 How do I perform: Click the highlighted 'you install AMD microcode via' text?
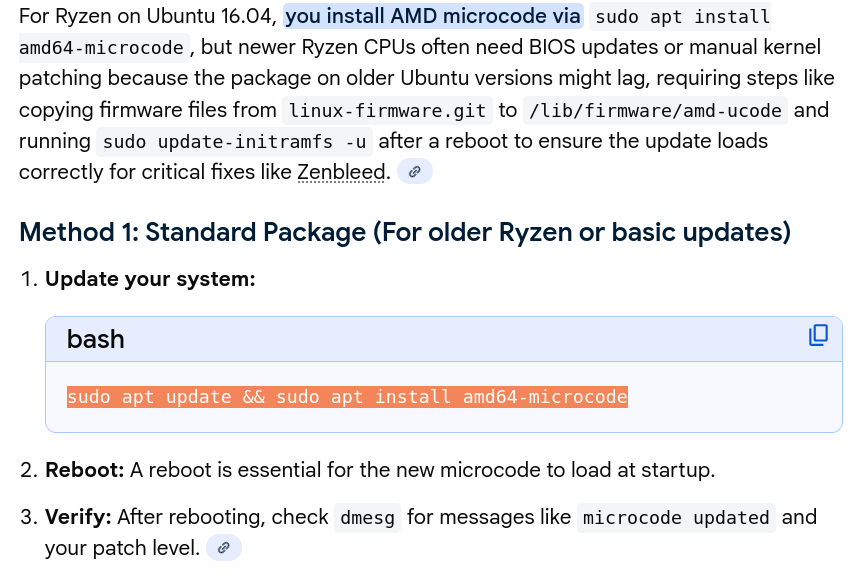(433, 17)
